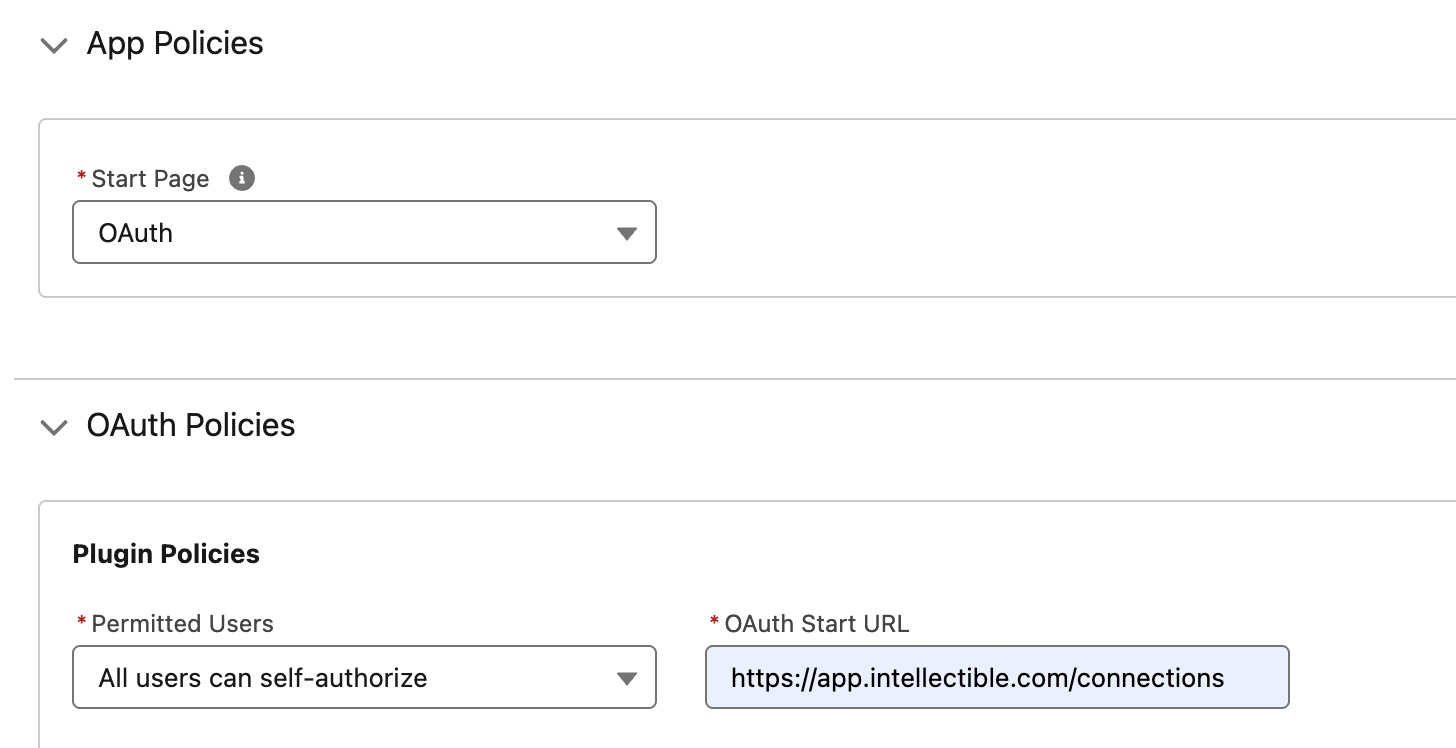The image size is (1456, 748).
Task: Collapse the OAuth Policies section
Action: pyautogui.click(x=54, y=427)
